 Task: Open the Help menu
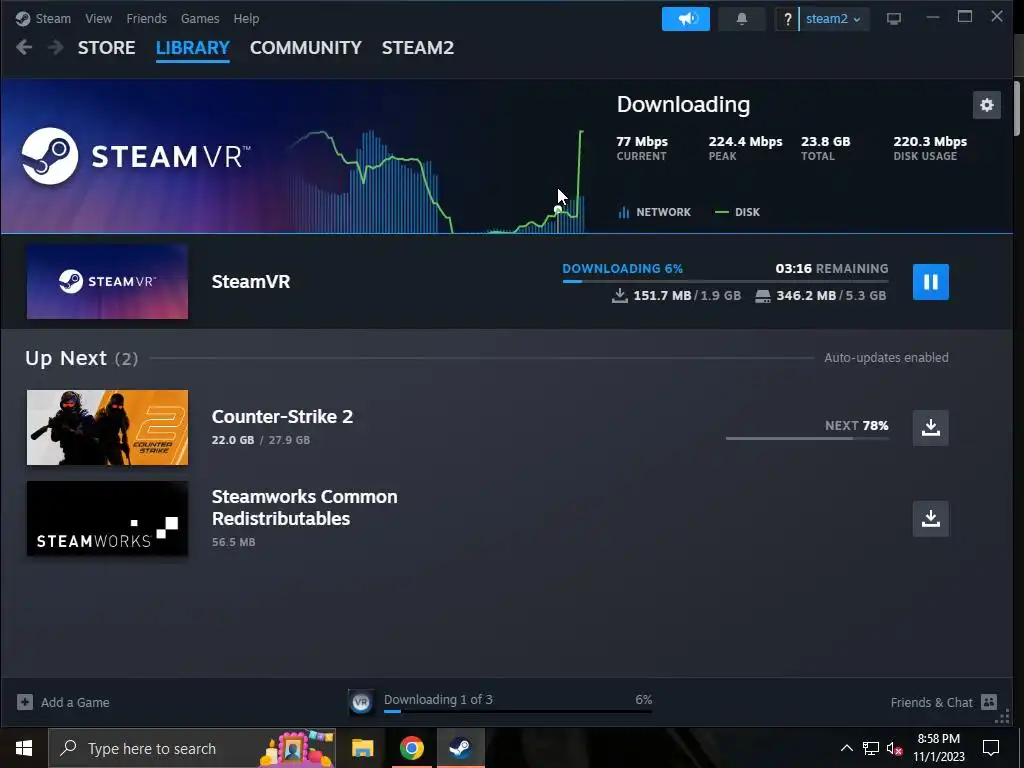(x=246, y=19)
